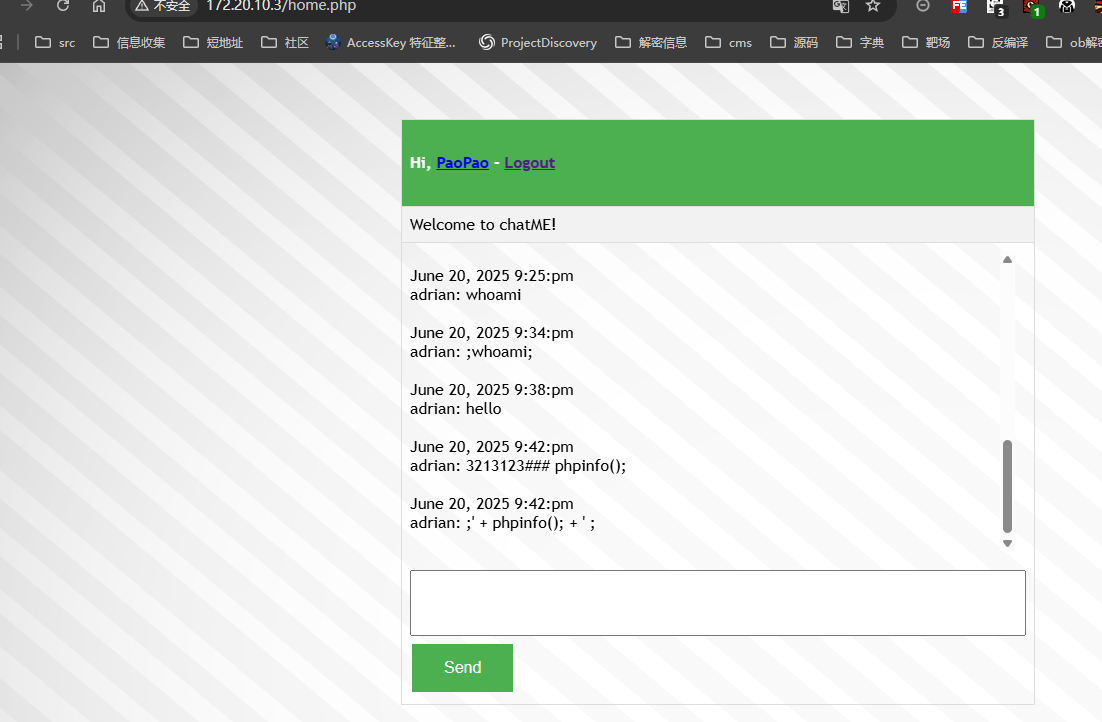The height and width of the screenshot is (722, 1102).
Task: Open the red FE extension icon
Action: coord(959,6)
